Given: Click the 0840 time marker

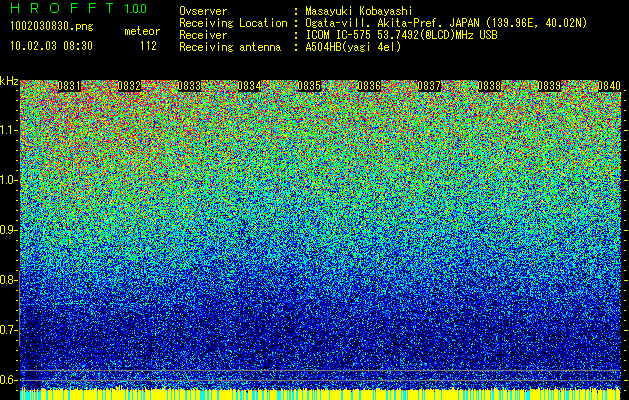Looking at the screenshot, I should [x=609, y=86].
